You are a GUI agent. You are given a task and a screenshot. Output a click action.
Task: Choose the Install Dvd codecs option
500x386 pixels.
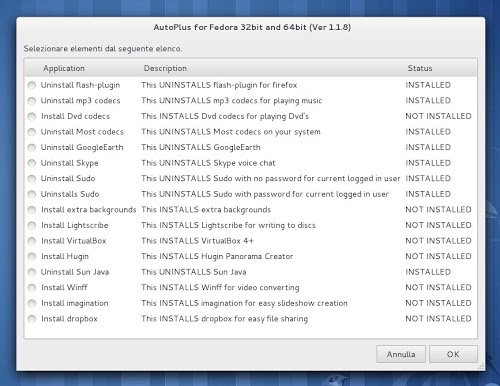(x=32, y=116)
